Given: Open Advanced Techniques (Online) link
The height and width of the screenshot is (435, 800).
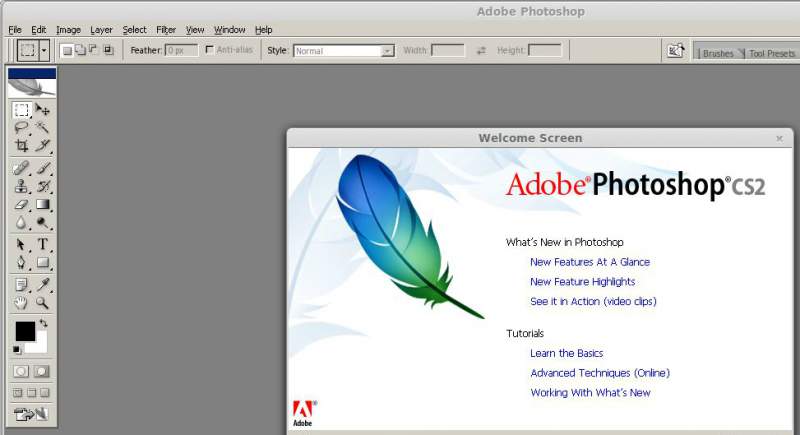Looking at the screenshot, I should pos(600,373).
